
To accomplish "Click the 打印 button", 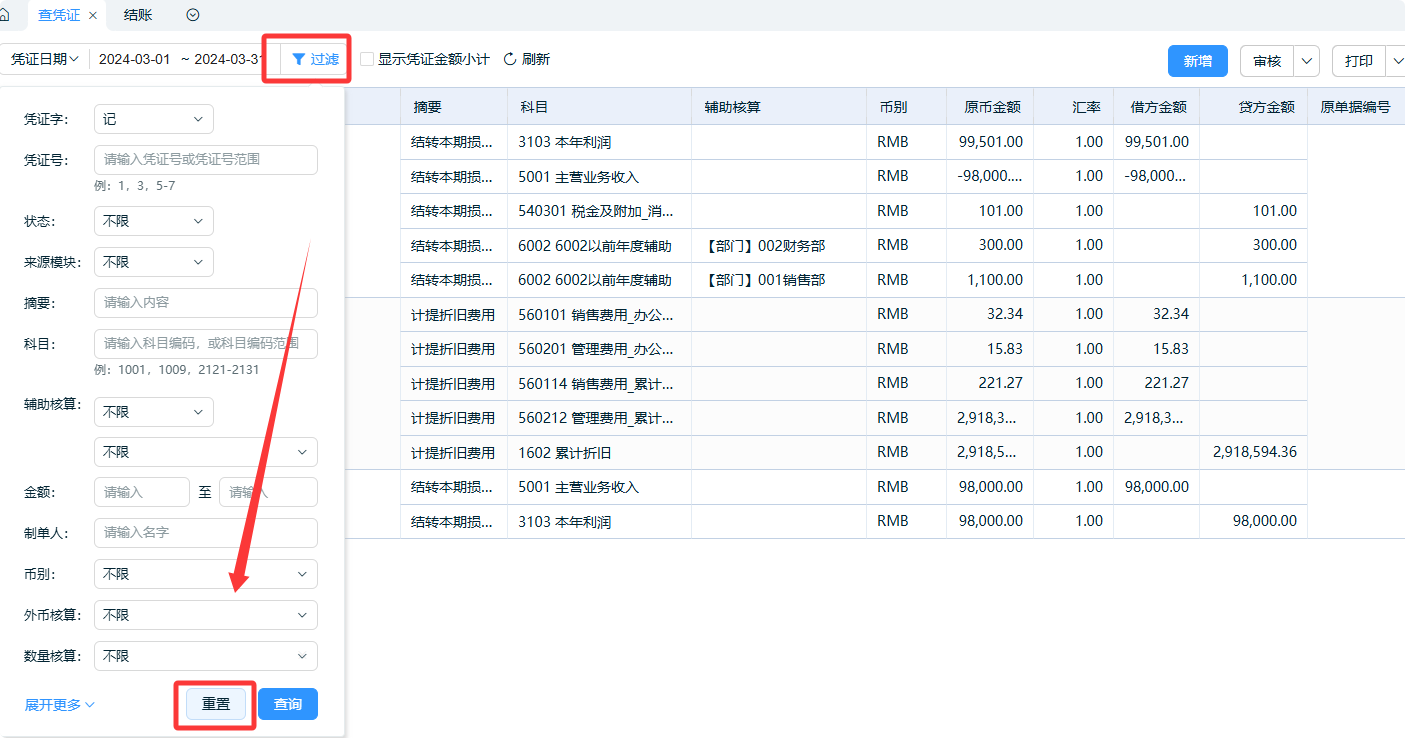I will (x=1358, y=61).
